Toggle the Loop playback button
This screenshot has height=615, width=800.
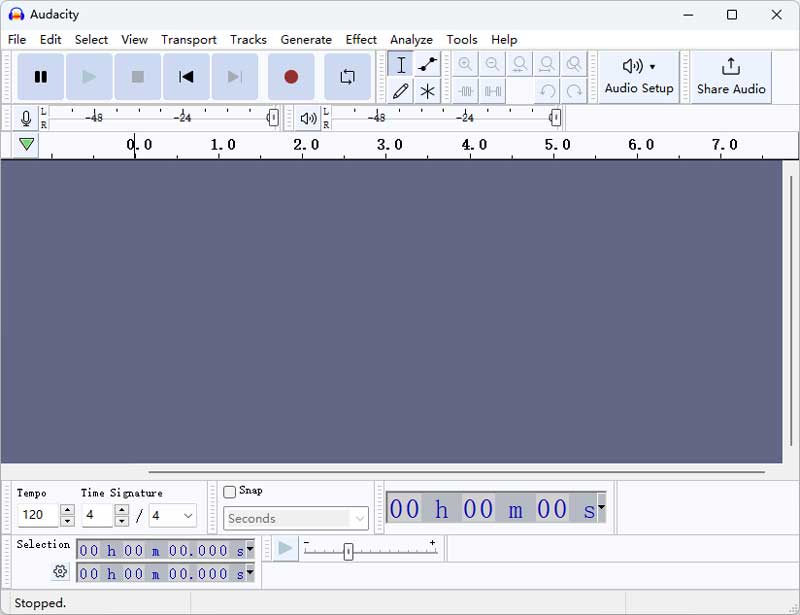[x=348, y=76]
